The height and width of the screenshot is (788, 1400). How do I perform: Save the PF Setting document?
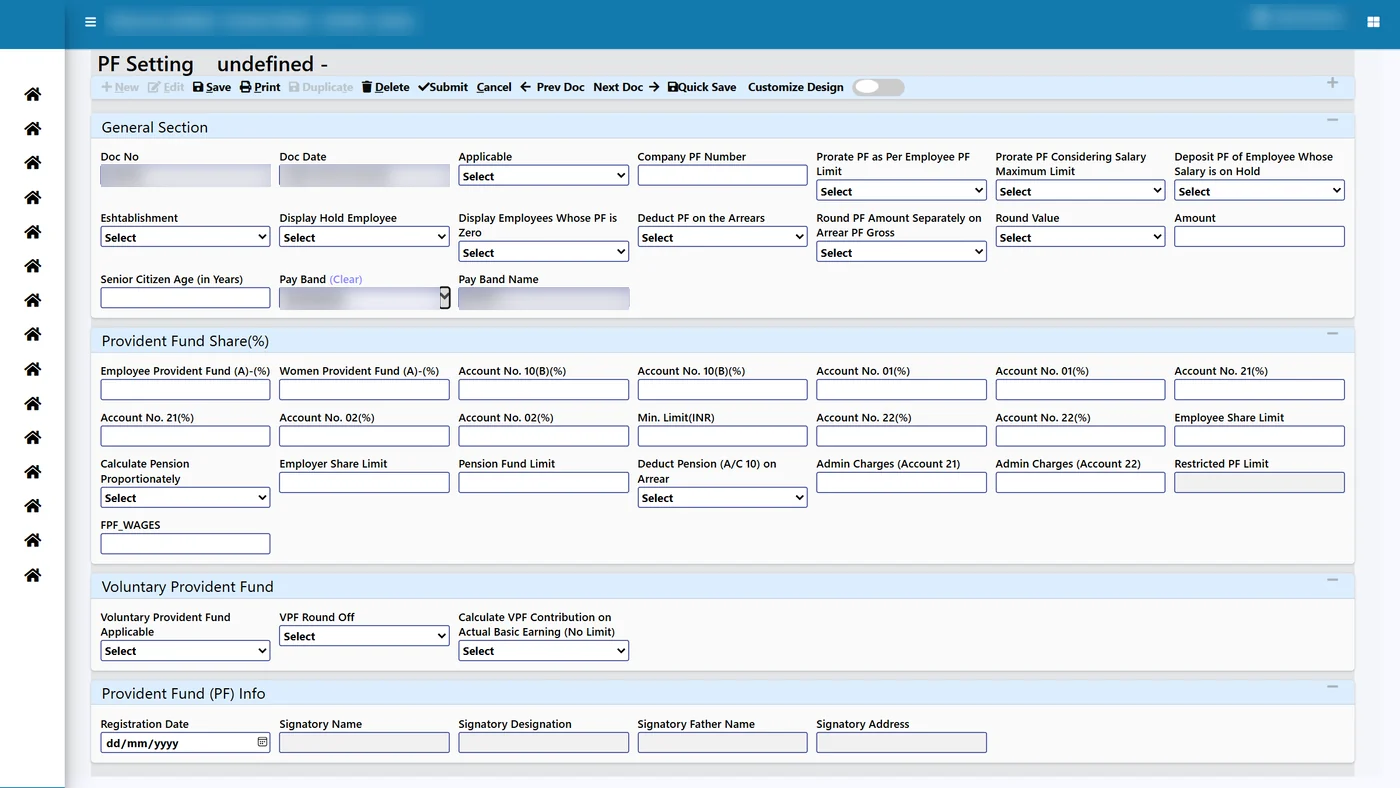point(212,87)
